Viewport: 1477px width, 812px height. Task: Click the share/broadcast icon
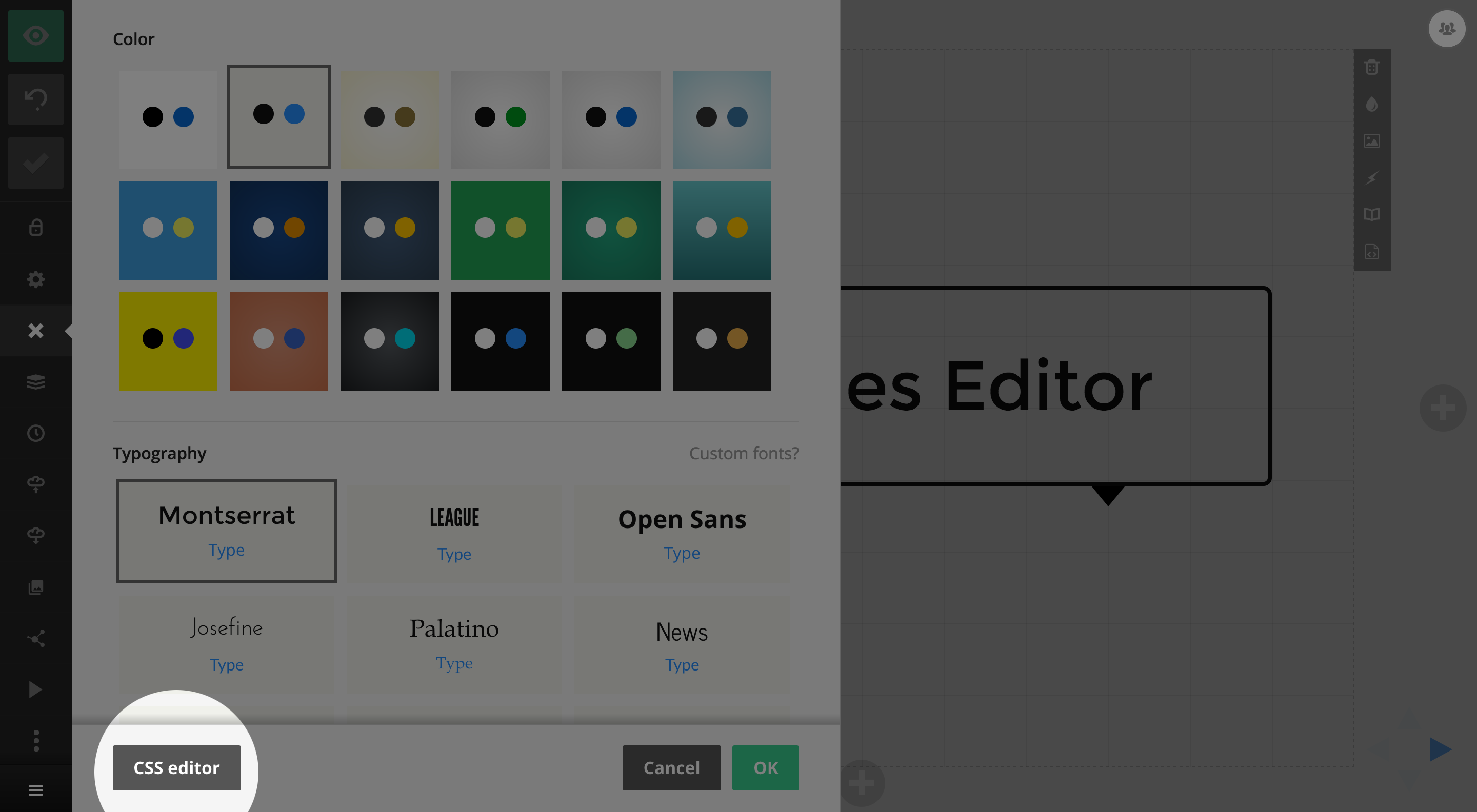(x=35, y=637)
